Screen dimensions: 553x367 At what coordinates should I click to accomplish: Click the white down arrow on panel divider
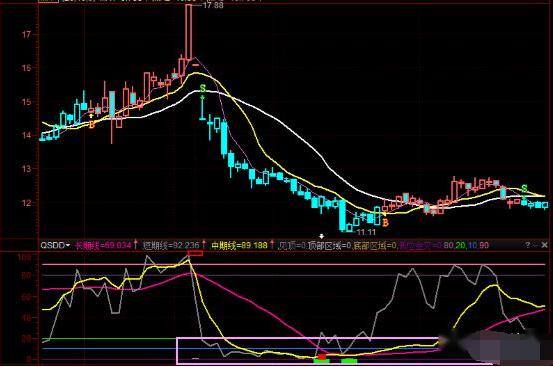coord(321,236)
